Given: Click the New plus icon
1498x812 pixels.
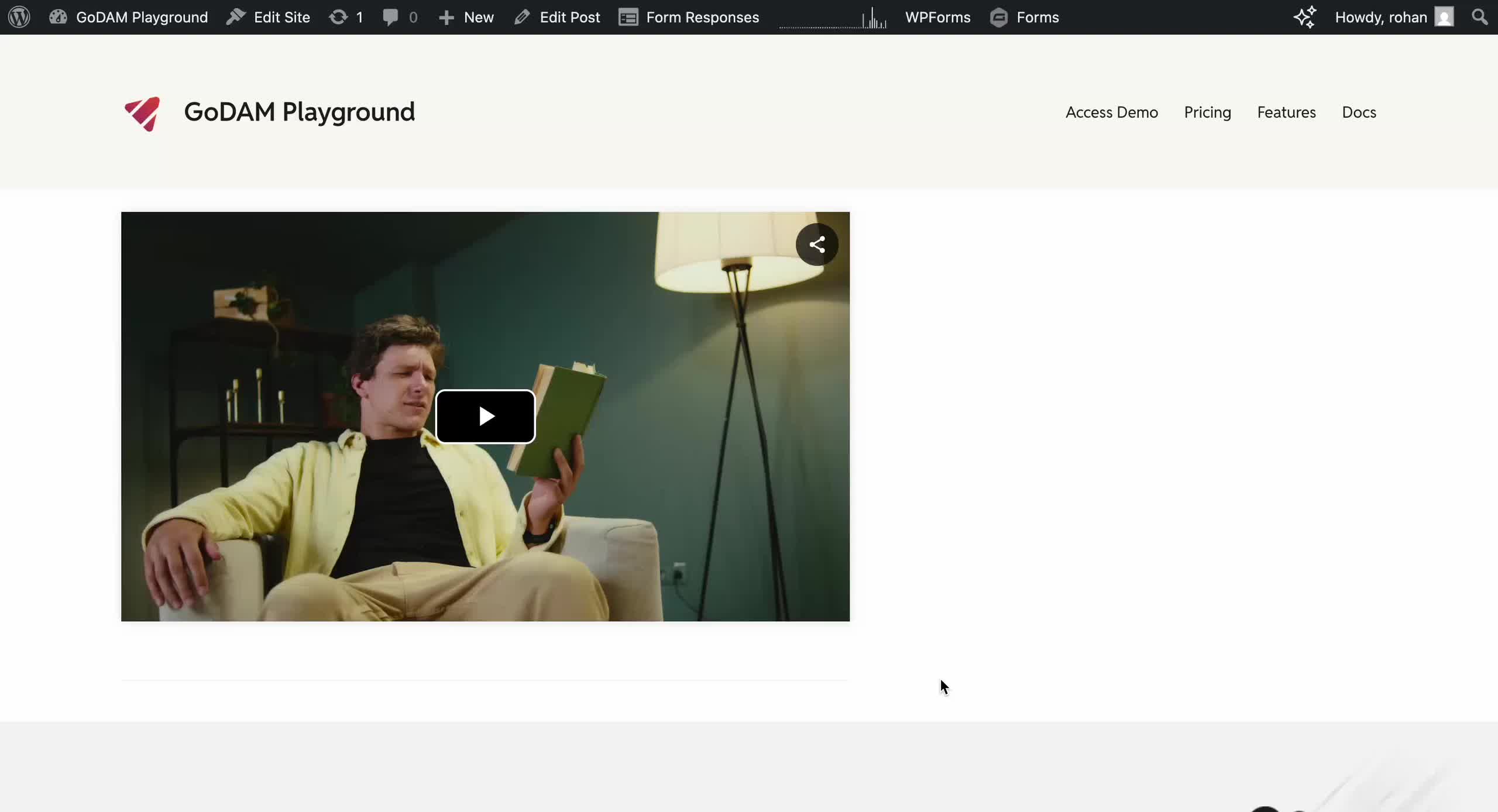Looking at the screenshot, I should click(x=447, y=17).
